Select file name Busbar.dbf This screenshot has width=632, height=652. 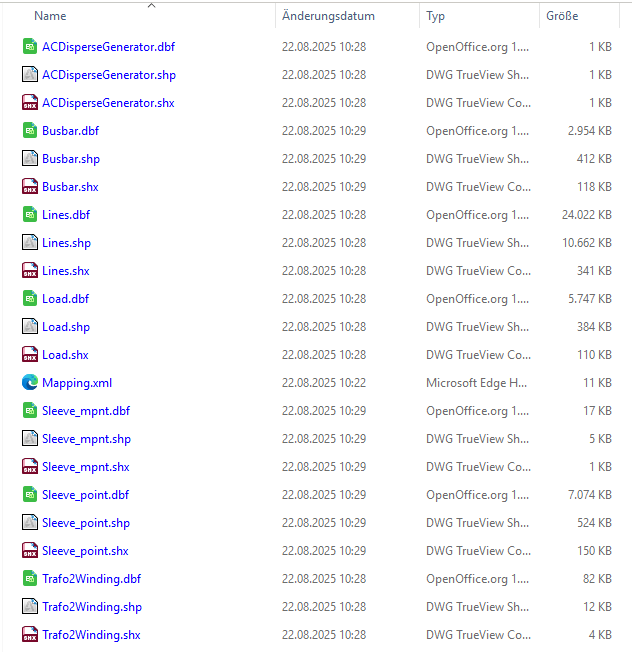[x=71, y=131]
